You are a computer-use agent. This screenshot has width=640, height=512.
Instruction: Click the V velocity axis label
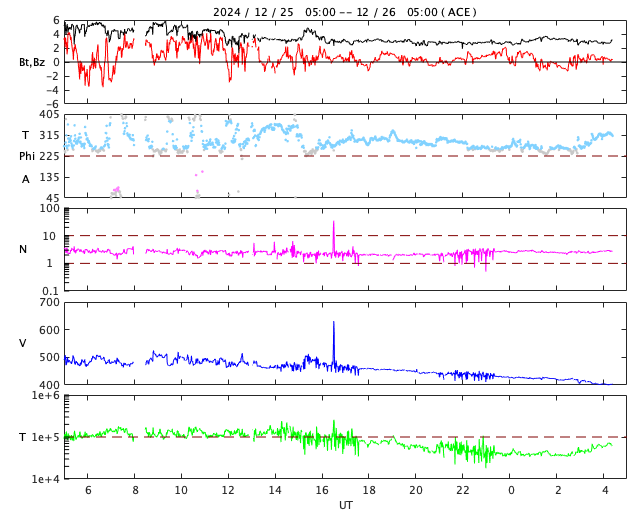click(x=23, y=343)
